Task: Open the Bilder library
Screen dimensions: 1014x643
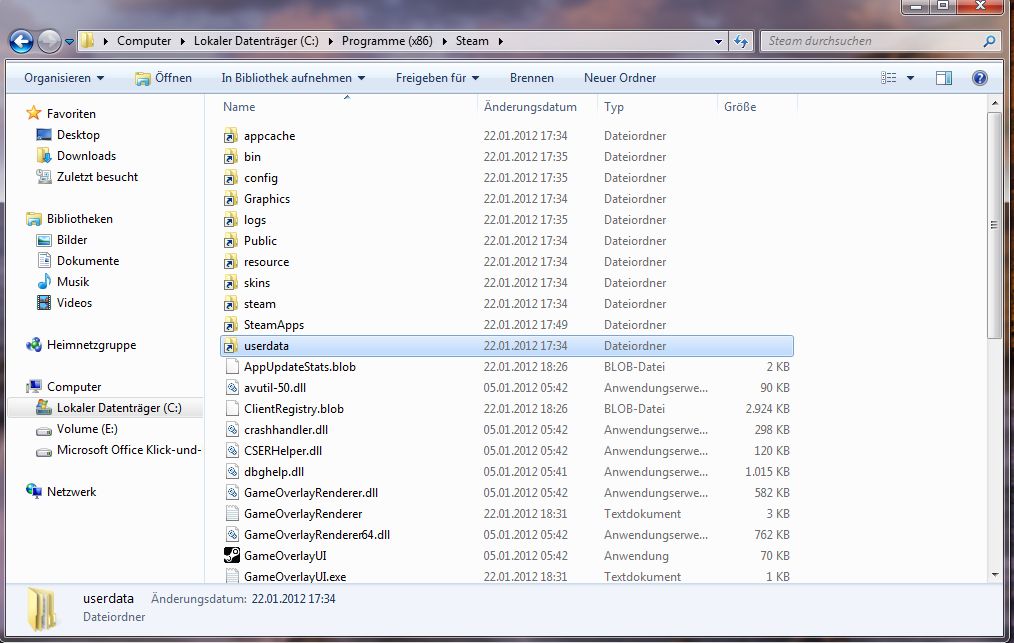Action: [72, 240]
